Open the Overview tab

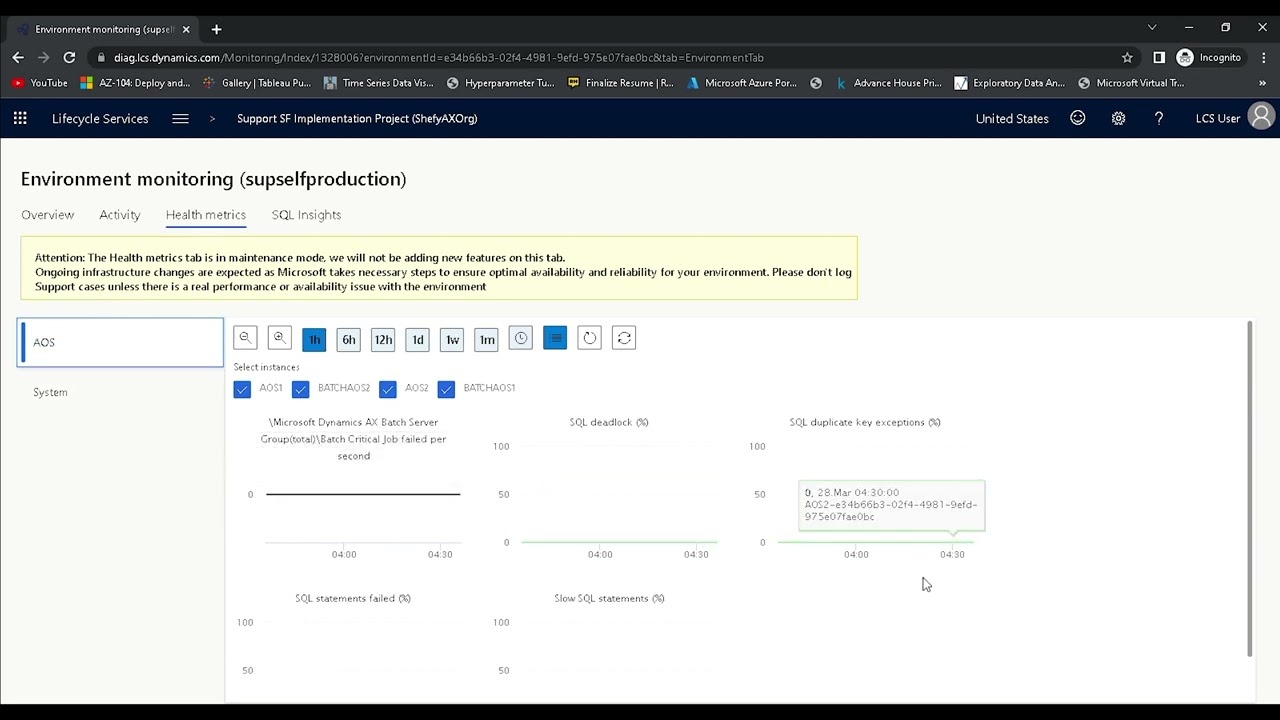pyautogui.click(x=47, y=215)
